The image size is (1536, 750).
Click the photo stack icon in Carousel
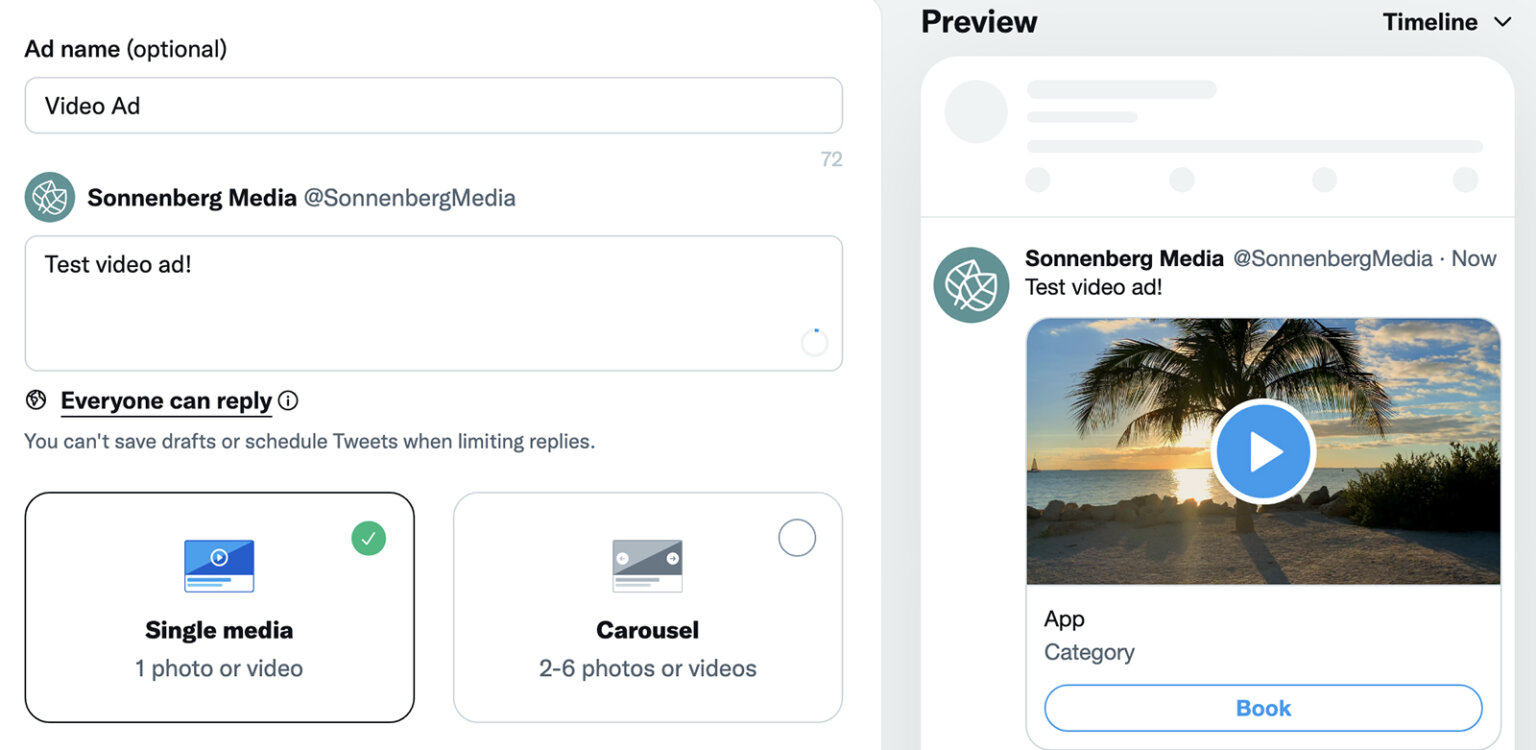tap(647, 565)
